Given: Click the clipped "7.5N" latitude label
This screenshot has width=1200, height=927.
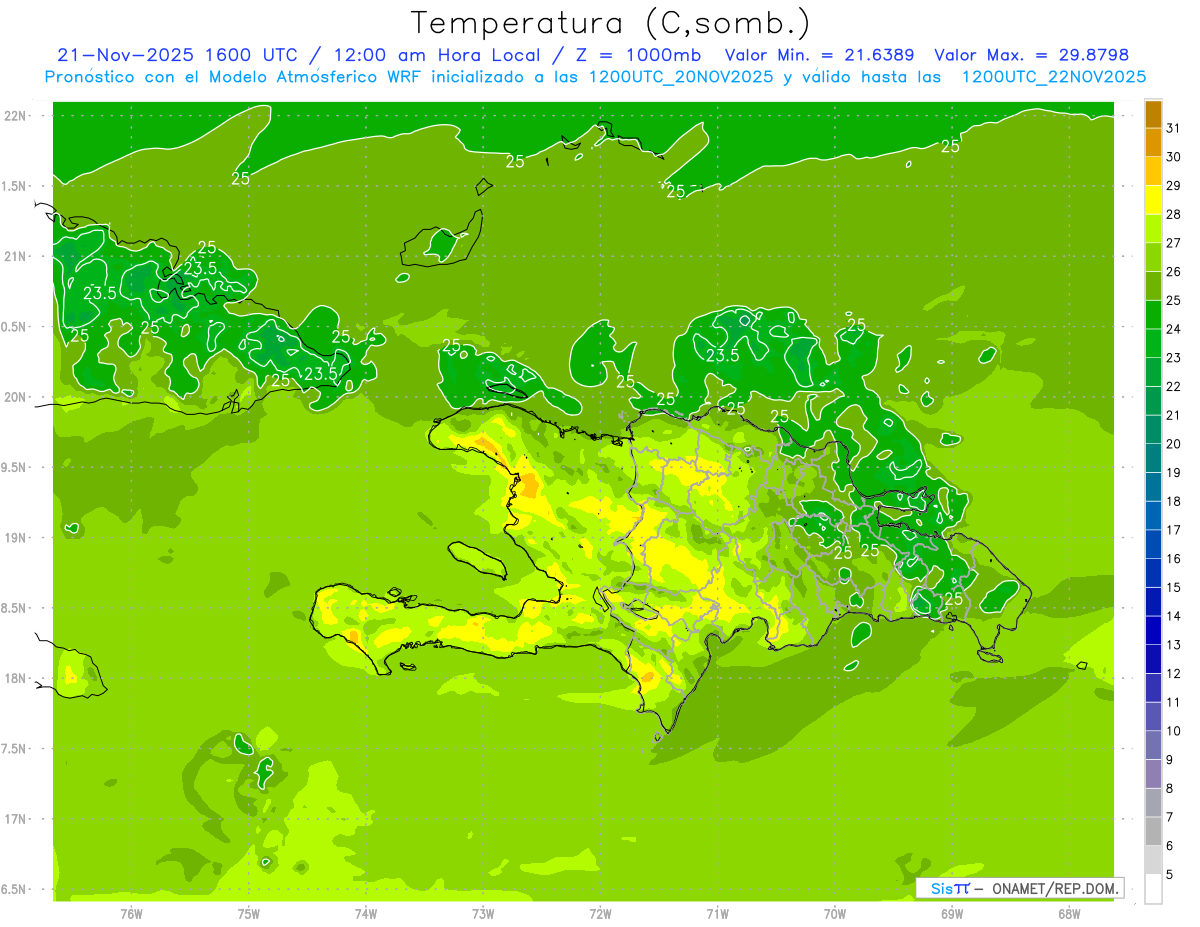Looking at the screenshot, I should tap(15, 749).
